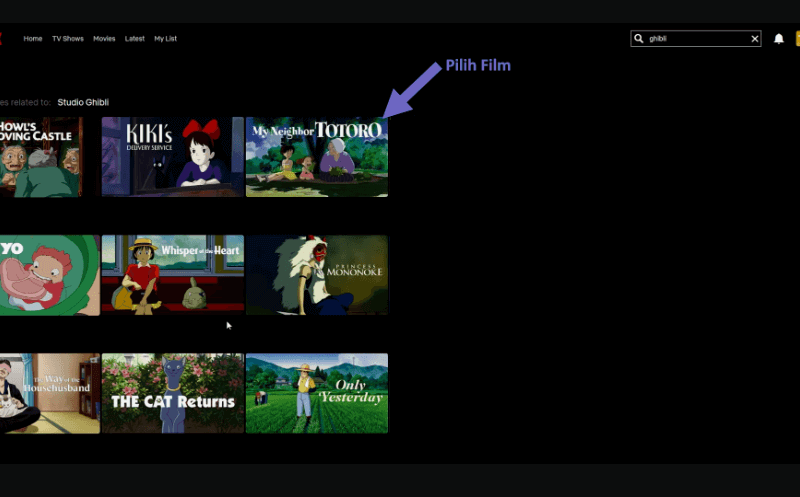Screen dimensions: 800x497
Task: Go to the Home menu
Action: [x=33, y=39]
